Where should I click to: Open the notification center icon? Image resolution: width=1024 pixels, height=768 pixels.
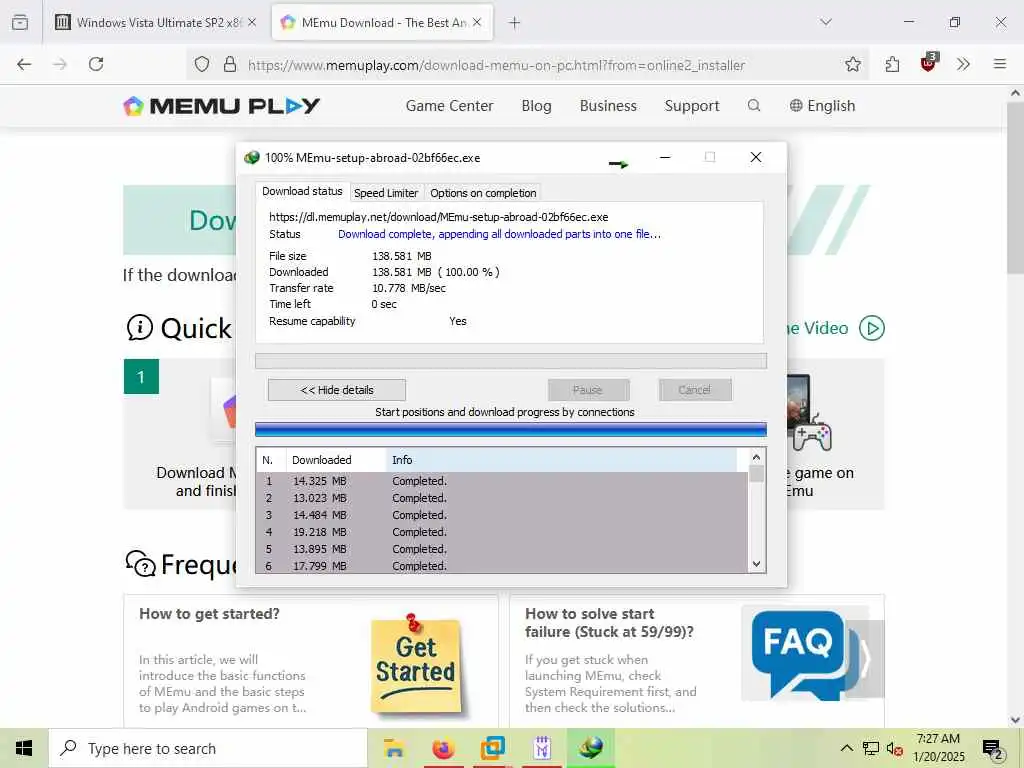coord(993,749)
